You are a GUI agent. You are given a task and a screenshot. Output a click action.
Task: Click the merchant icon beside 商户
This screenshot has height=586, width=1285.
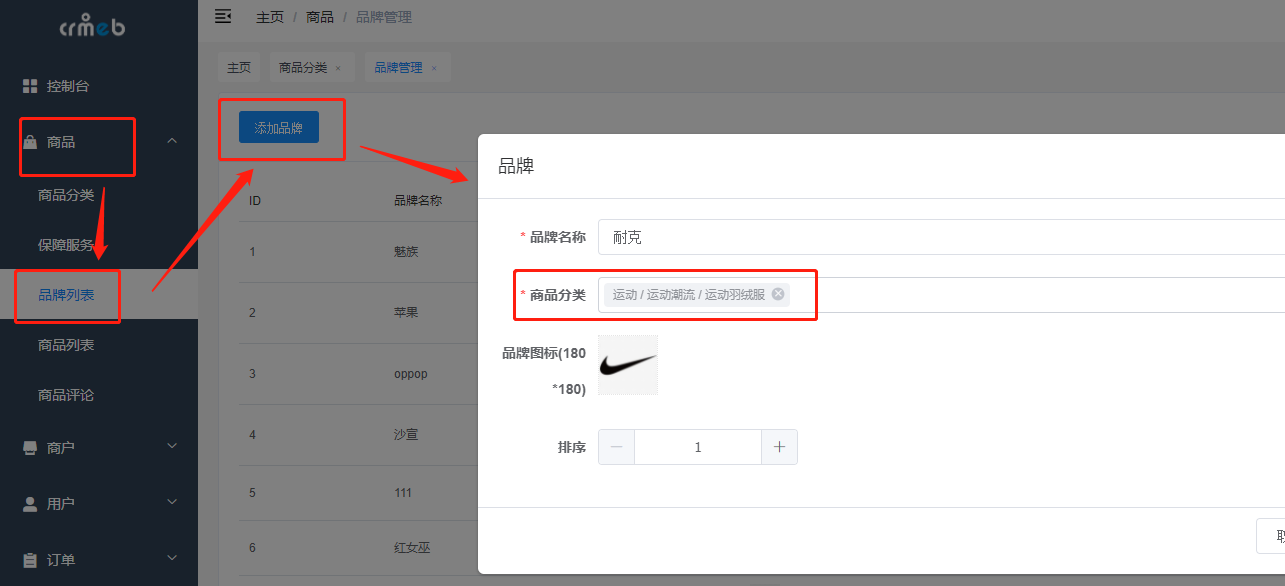click(x=29, y=447)
